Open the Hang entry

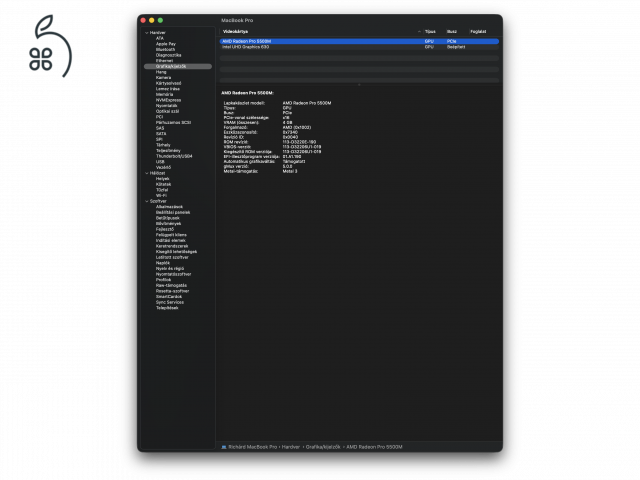tap(161, 72)
